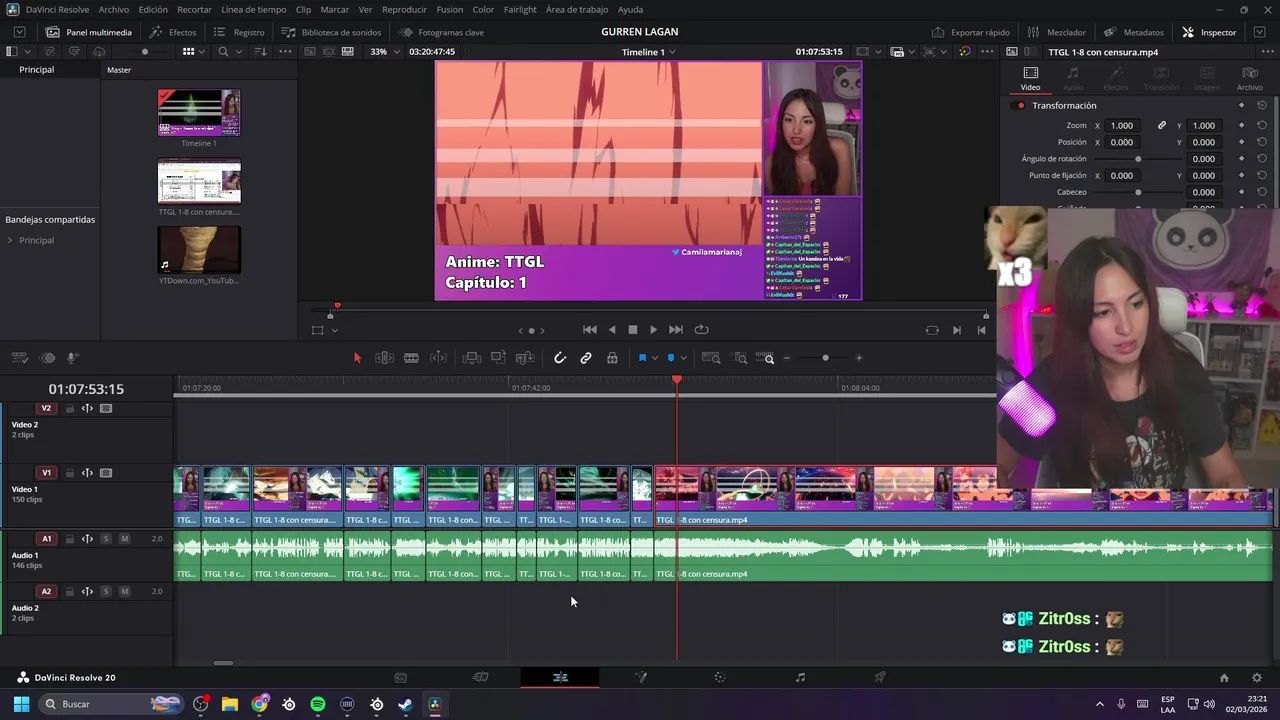Click the Insert clip icon in timeline toolbar
1280x720 pixels.
472,358
